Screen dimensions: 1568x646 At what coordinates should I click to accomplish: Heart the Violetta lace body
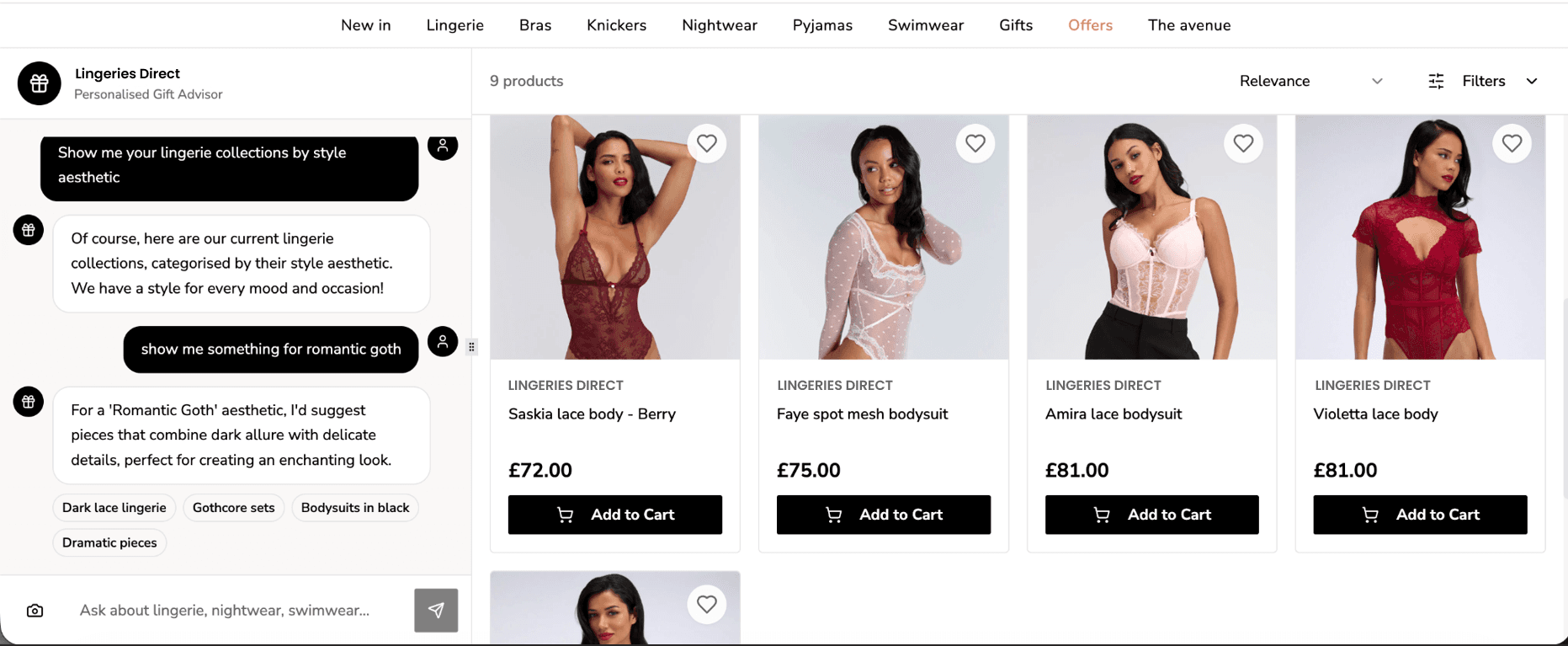[1512, 144]
